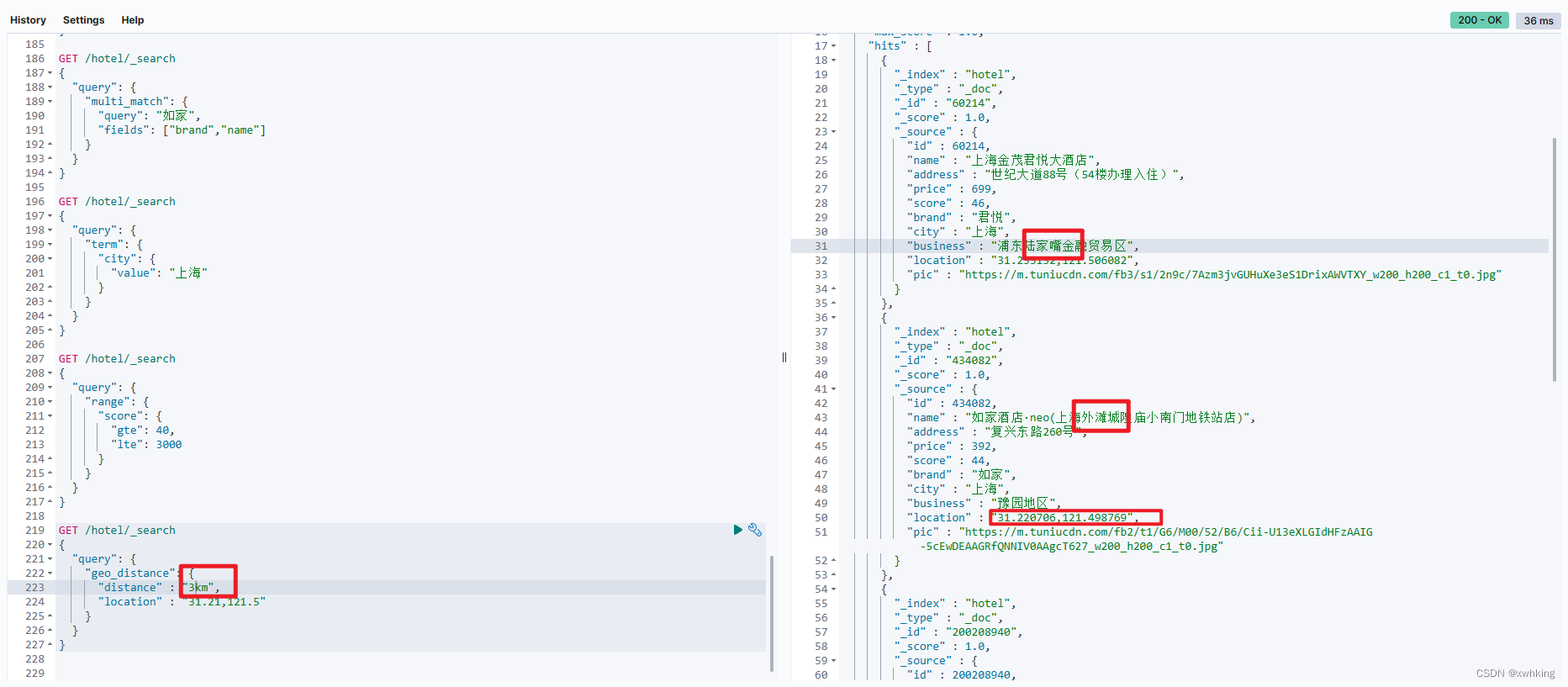Click the "price": 392 line

tap(952, 447)
